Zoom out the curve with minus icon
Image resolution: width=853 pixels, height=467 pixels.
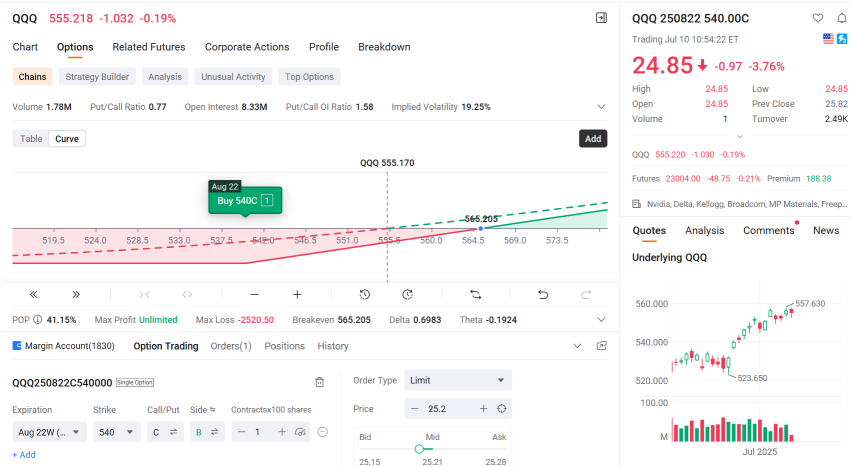254,294
